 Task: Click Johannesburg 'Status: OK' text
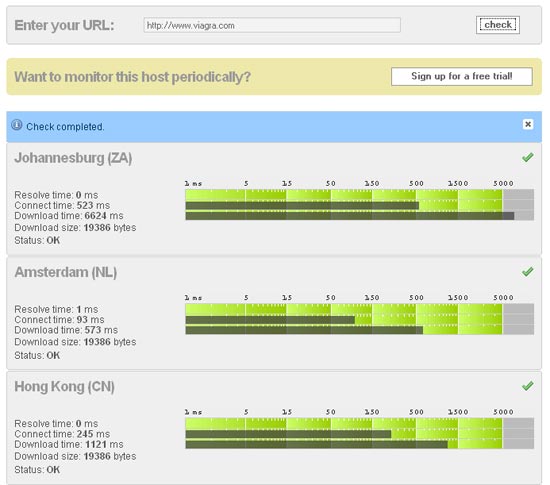click(37, 241)
